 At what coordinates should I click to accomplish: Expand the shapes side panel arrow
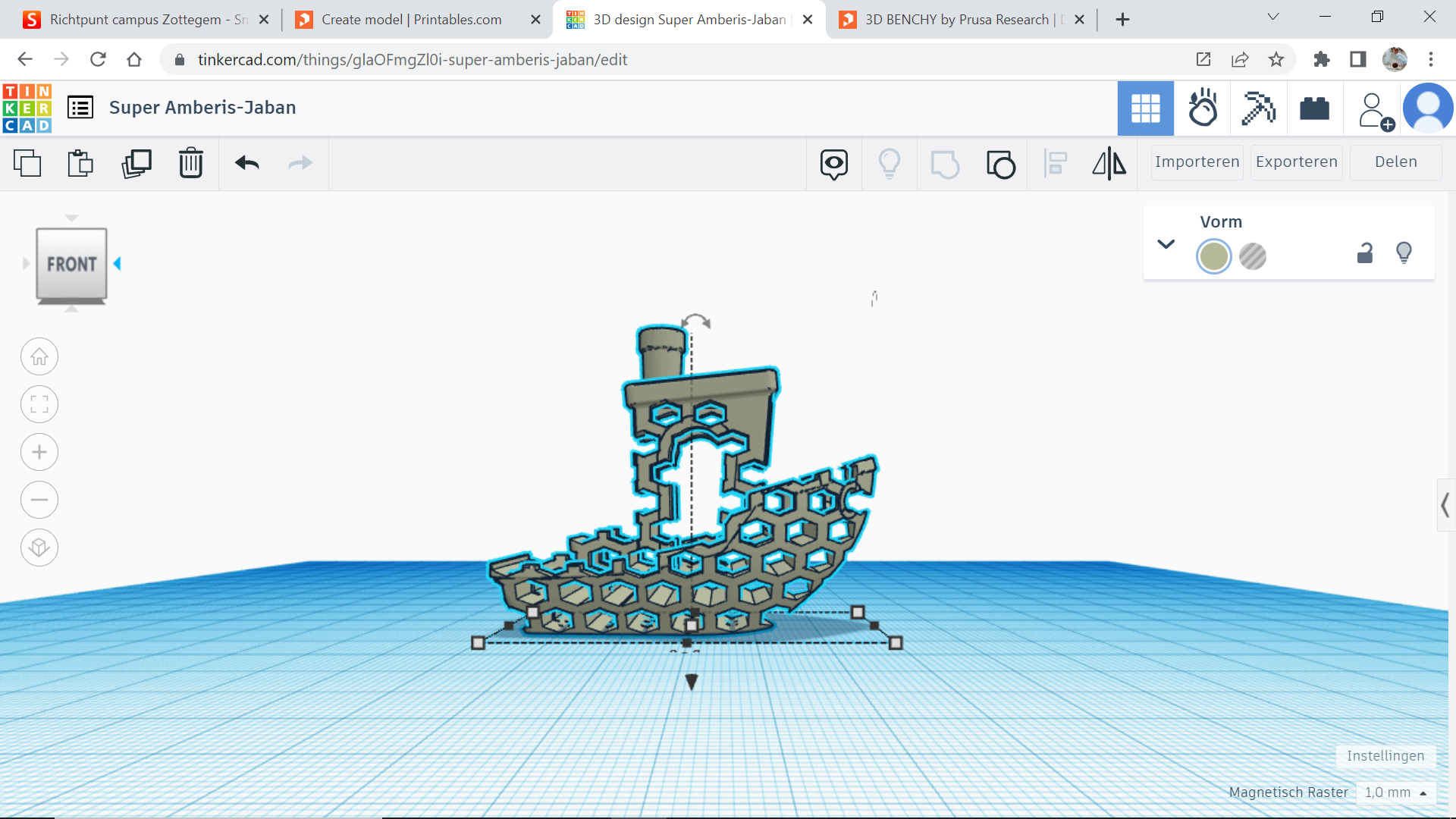click(1446, 505)
